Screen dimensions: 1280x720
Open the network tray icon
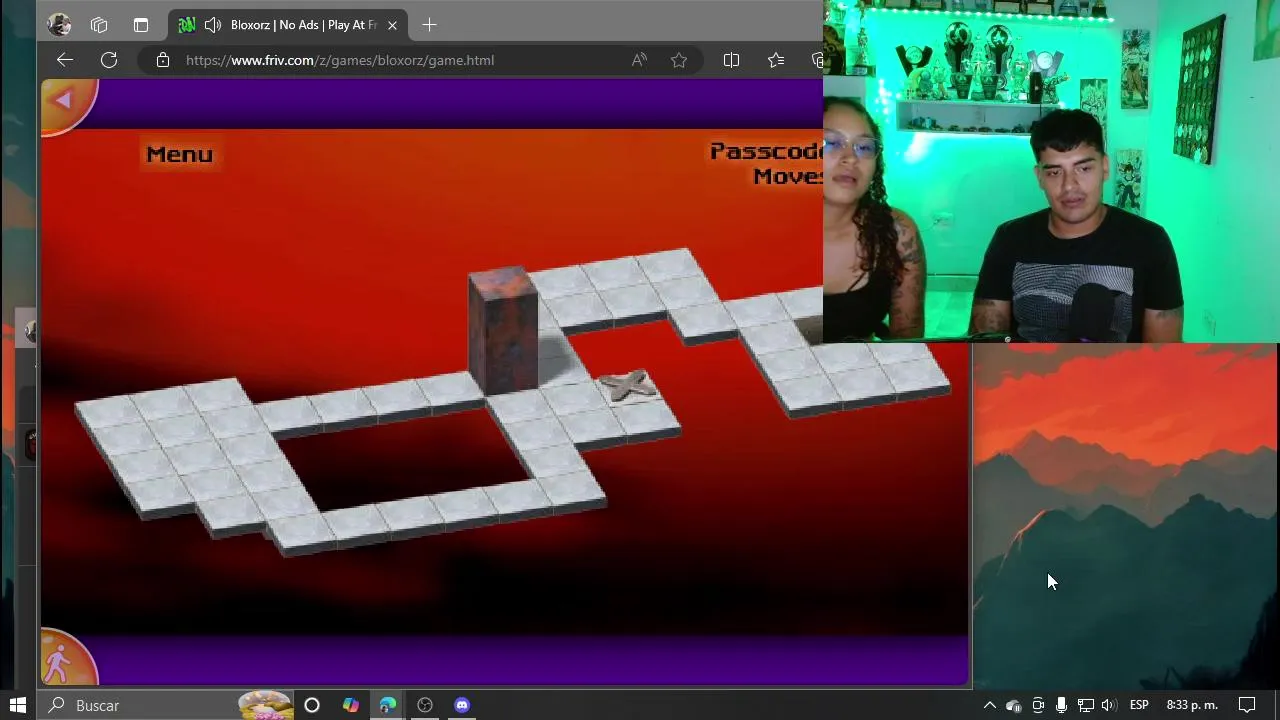pyautogui.click(x=1085, y=705)
